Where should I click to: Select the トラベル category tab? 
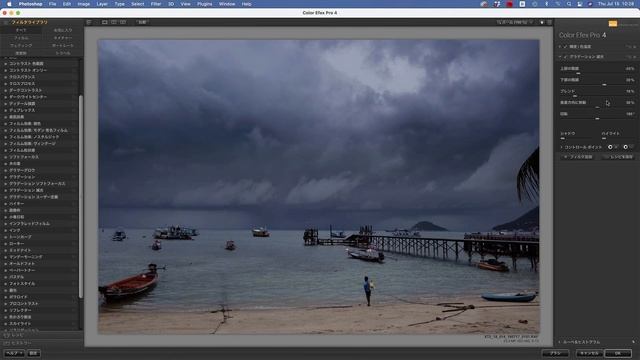pos(62,53)
